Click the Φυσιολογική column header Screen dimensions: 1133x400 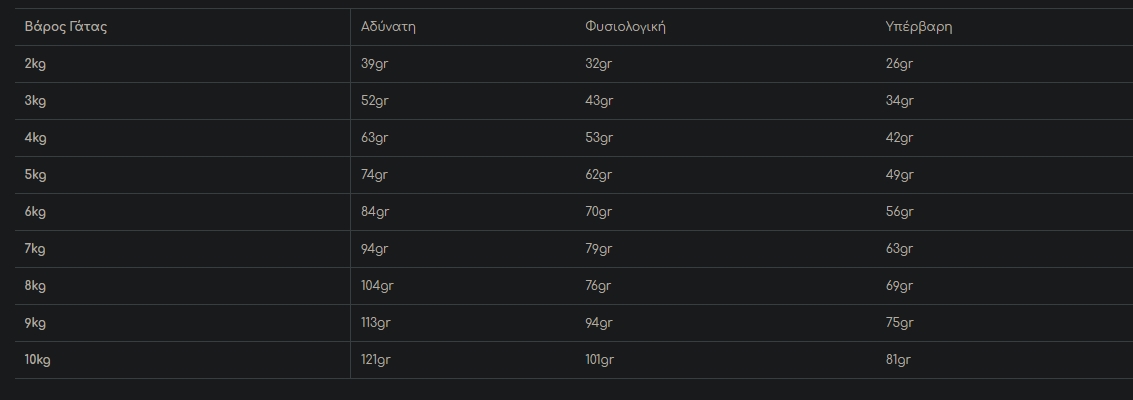click(625, 27)
